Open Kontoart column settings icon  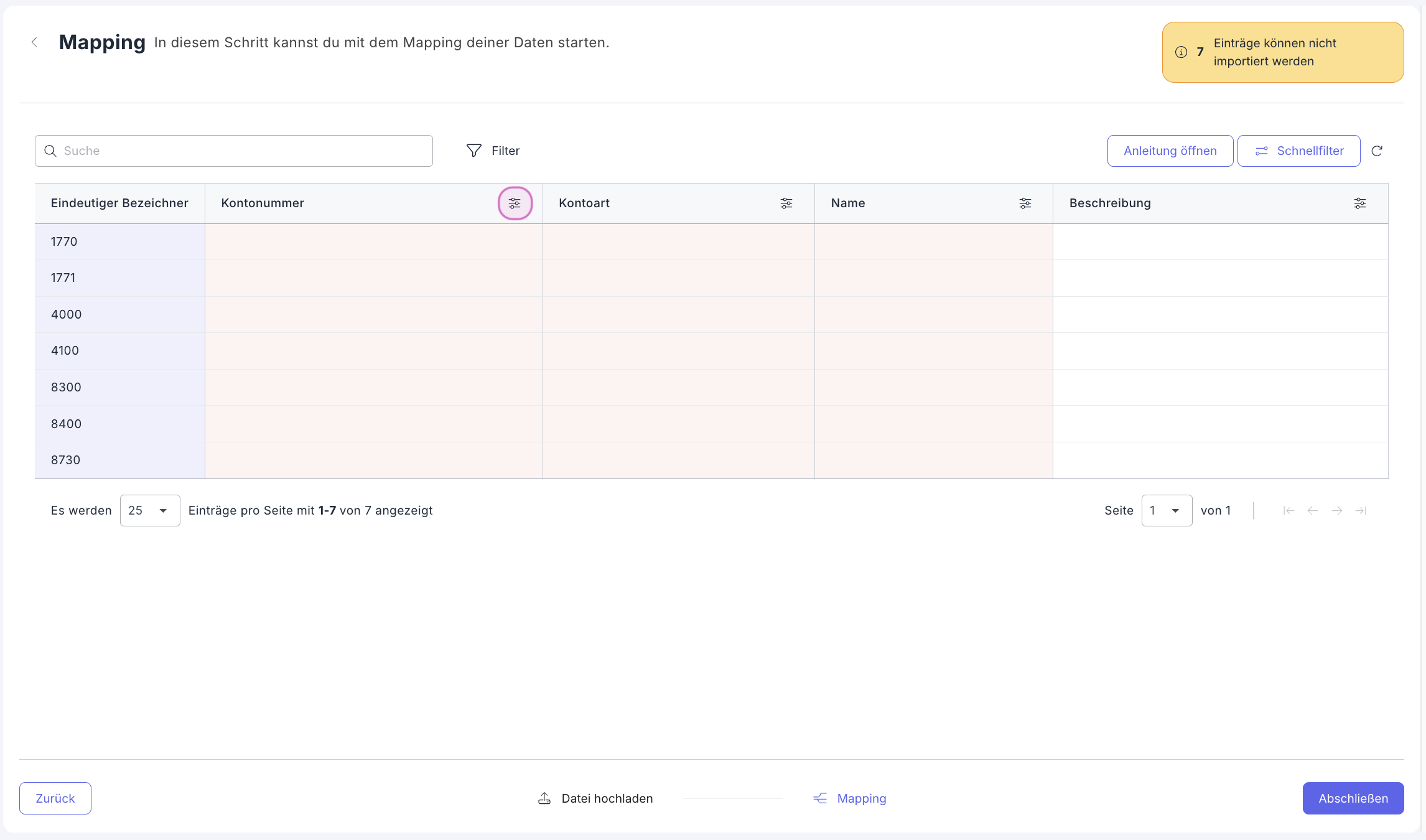[786, 203]
